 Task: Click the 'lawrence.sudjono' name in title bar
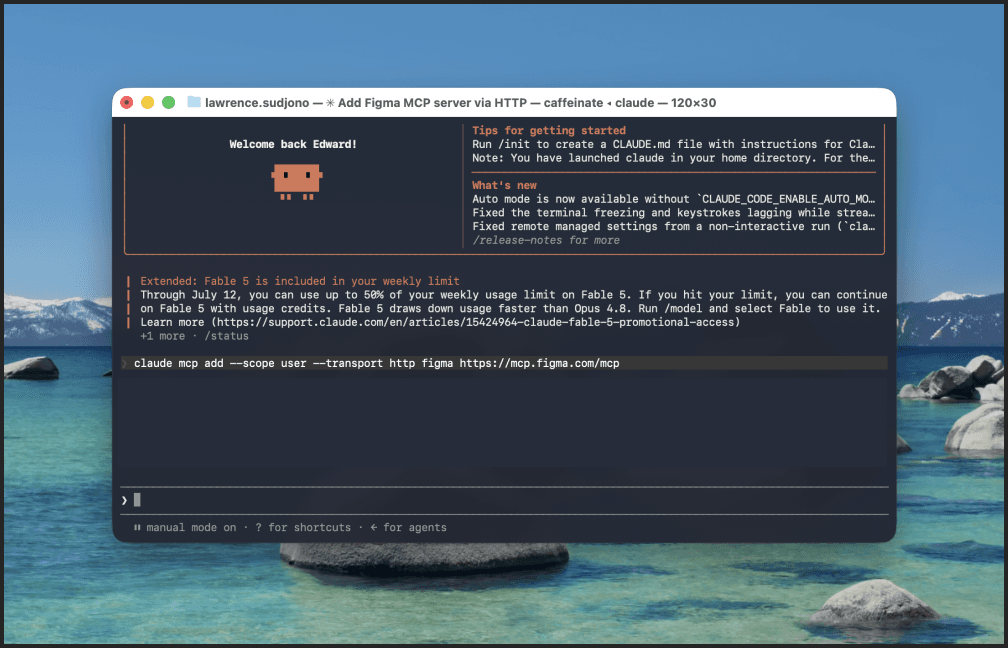tap(257, 103)
